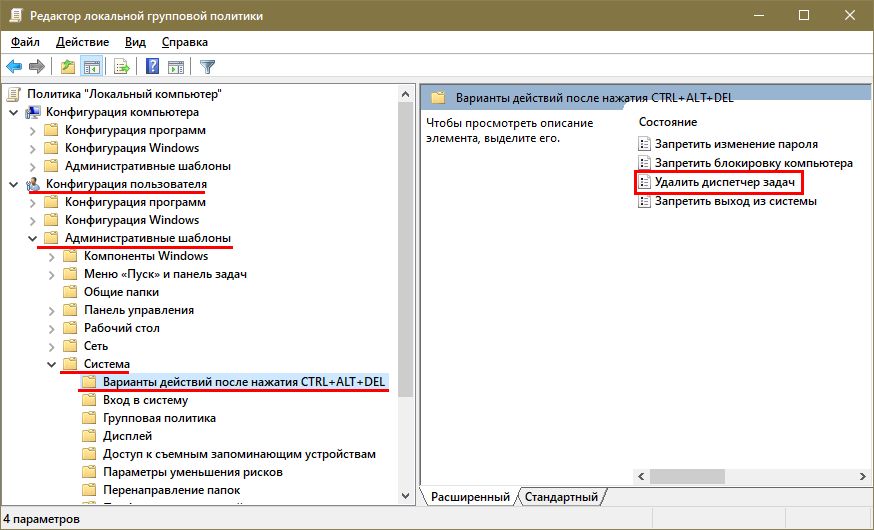Open the Вид menu

135,42
